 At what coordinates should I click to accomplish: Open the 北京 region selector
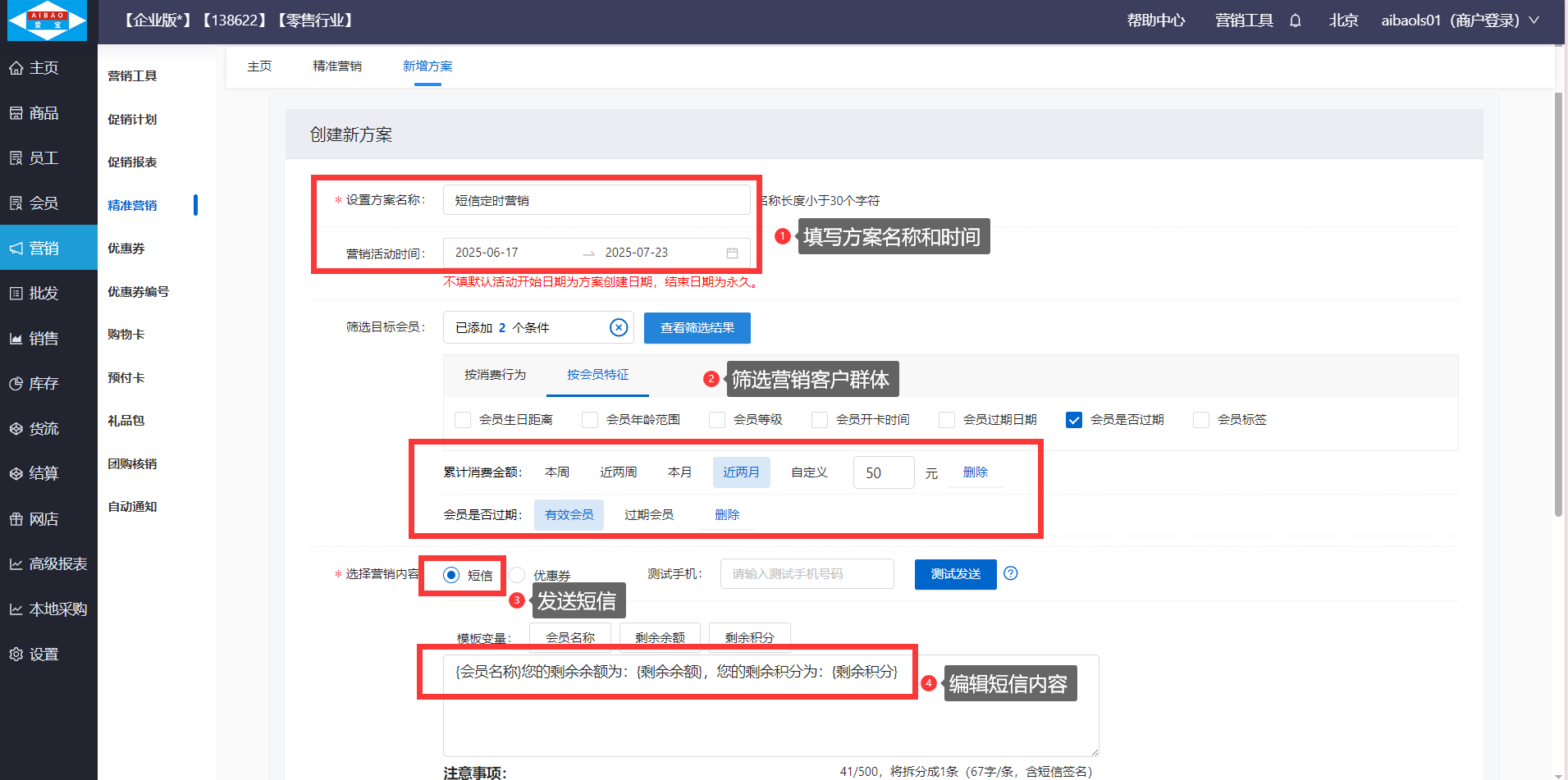coord(1343,21)
